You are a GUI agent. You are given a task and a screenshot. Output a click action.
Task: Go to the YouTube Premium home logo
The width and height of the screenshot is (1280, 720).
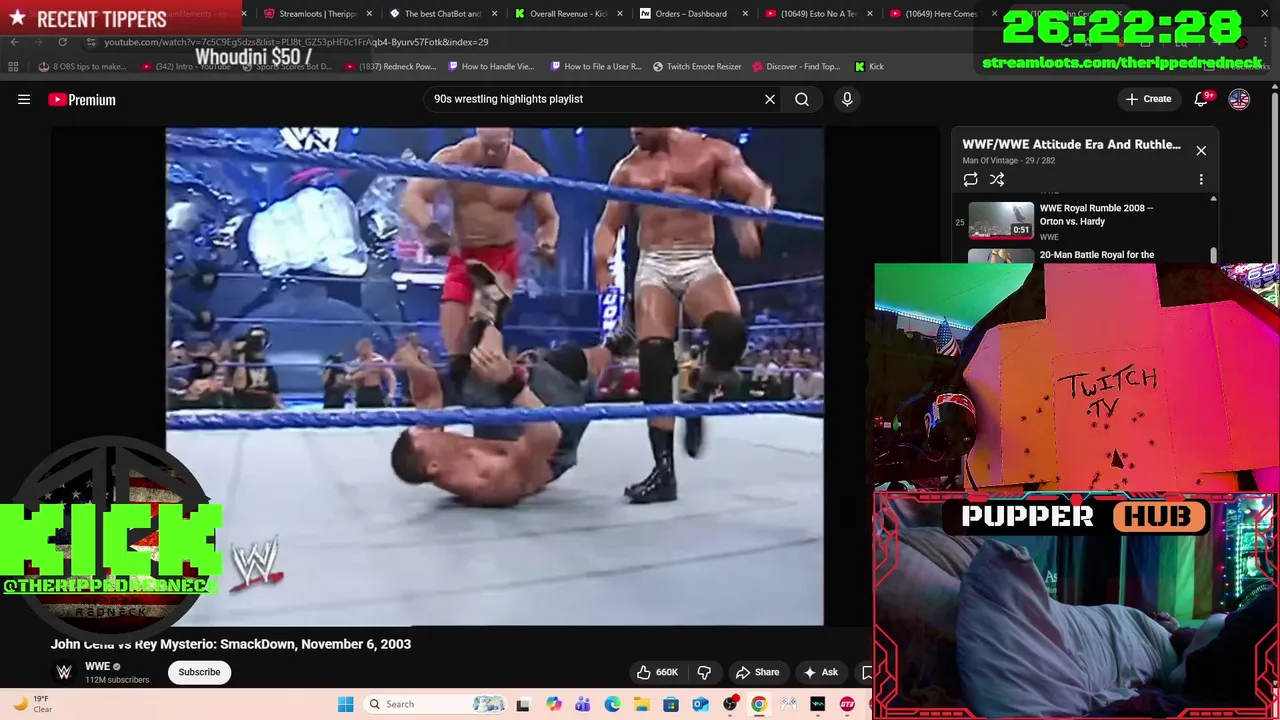point(82,99)
